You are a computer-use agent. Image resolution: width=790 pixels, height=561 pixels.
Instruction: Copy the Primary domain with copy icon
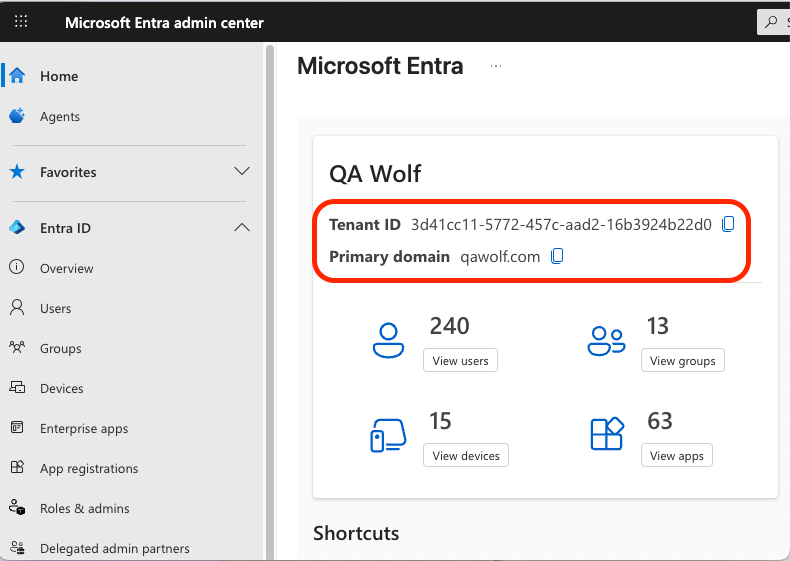point(557,256)
